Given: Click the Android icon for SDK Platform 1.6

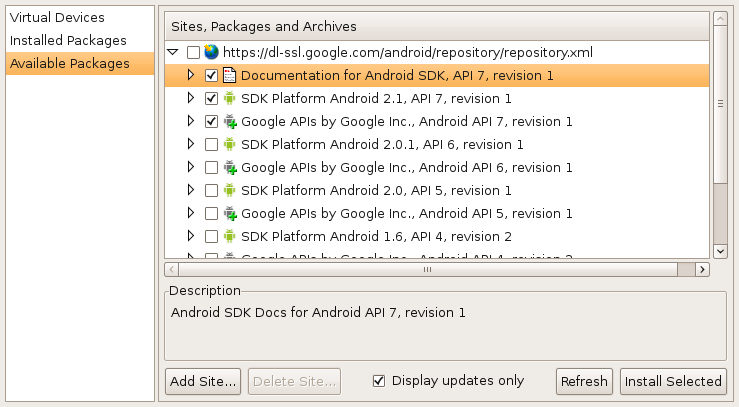Looking at the screenshot, I should pyautogui.click(x=230, y=236).
